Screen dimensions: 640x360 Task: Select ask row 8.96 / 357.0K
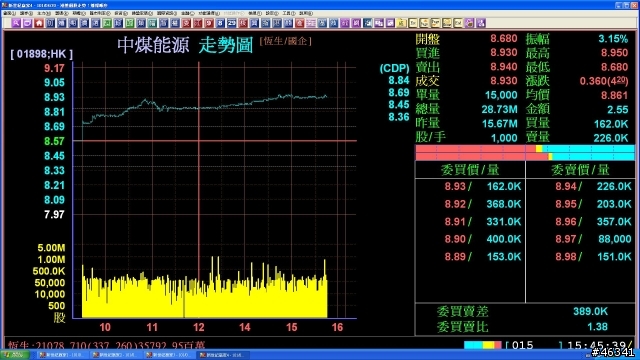pos(593,222)
